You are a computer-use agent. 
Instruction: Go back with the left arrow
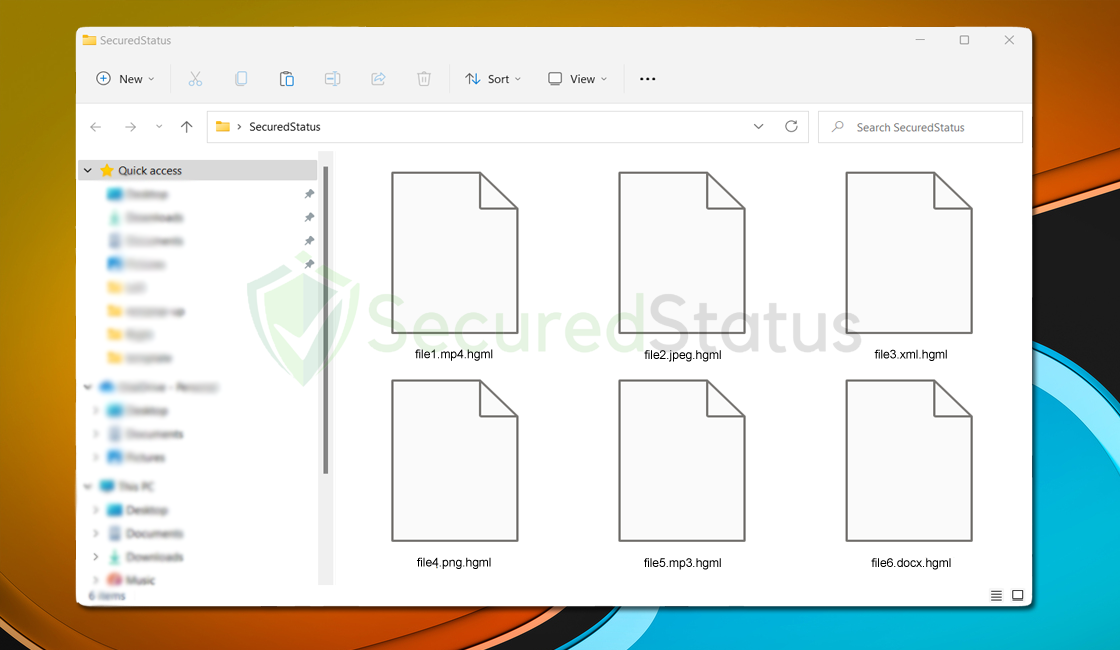click(x=96, y=127)
